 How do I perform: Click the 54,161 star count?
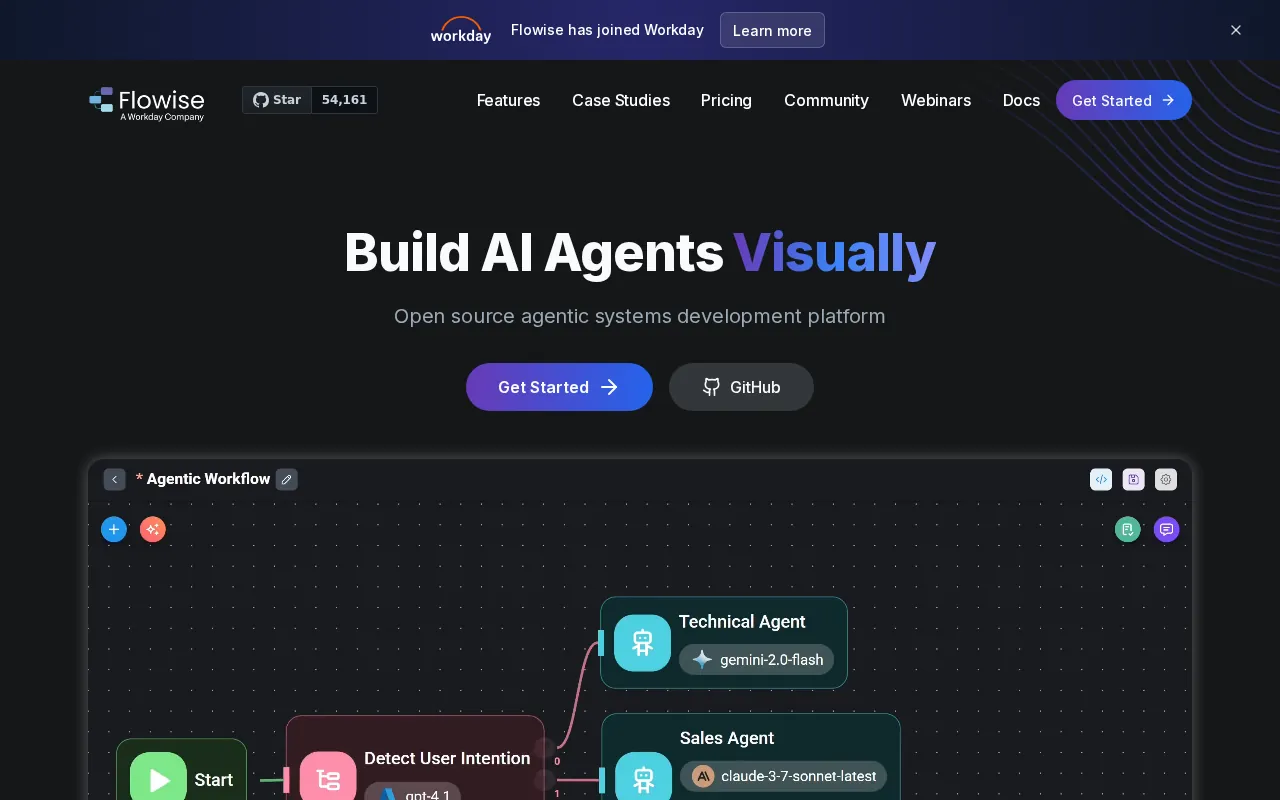coord(344,100)
